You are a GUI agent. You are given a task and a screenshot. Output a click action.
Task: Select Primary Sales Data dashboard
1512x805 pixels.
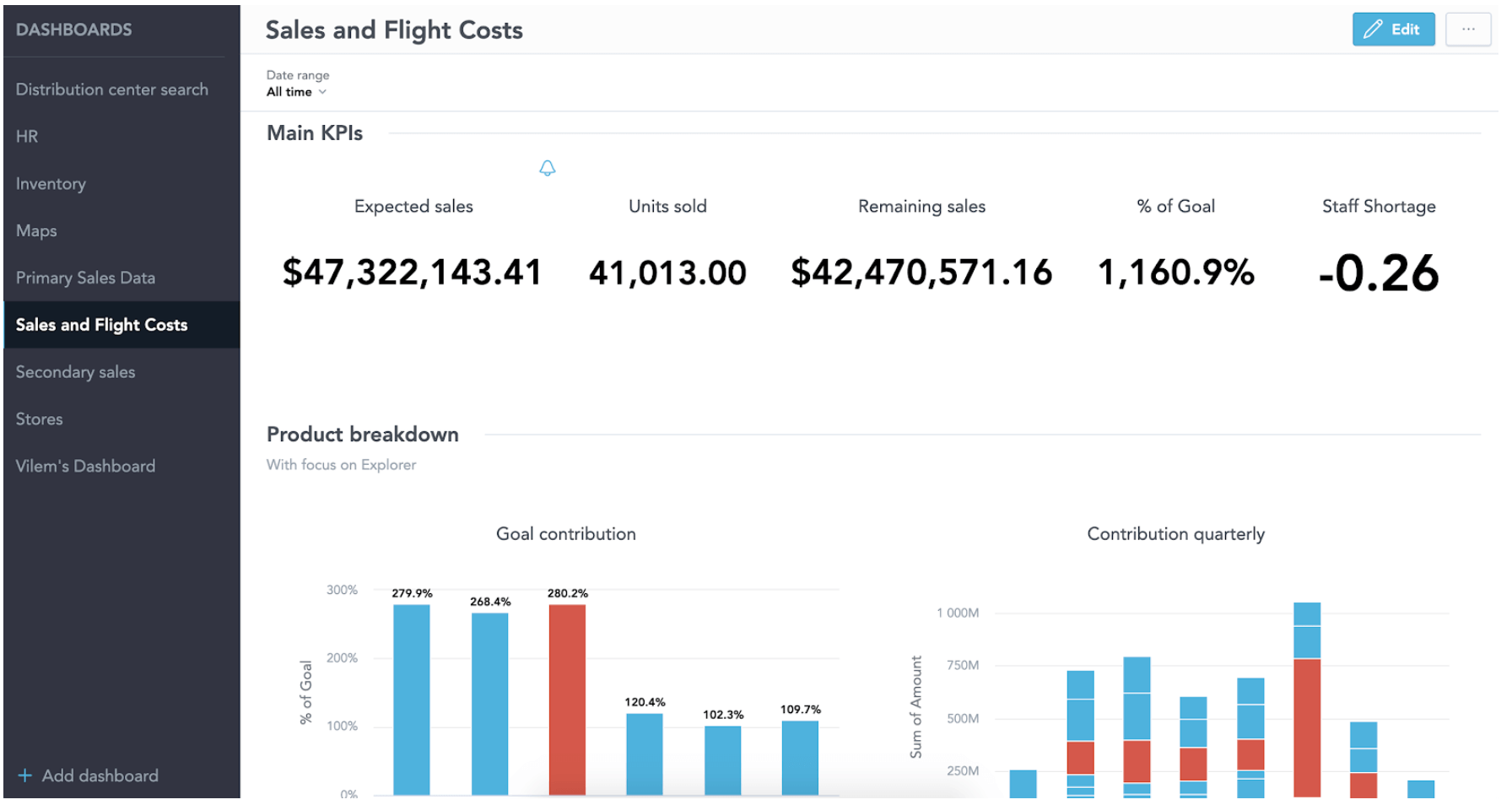pyautogui.click(x=85, y=278)
